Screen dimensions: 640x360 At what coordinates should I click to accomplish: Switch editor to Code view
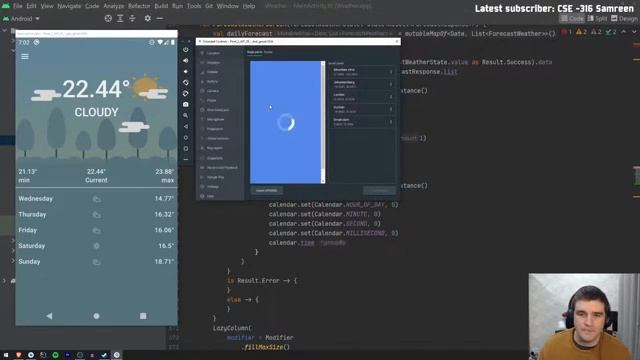[x=572, y=18]
